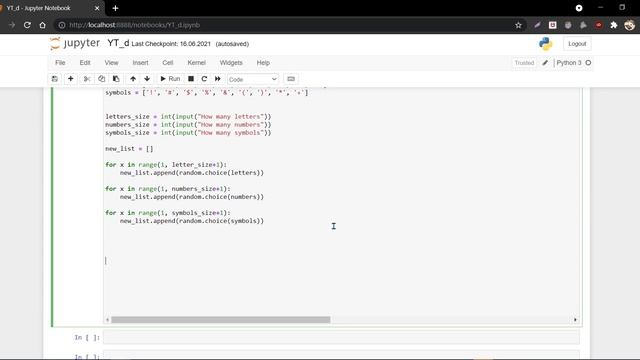Click the line new_list = []
This screenshot has height=360, width=640.
[129, 149]
